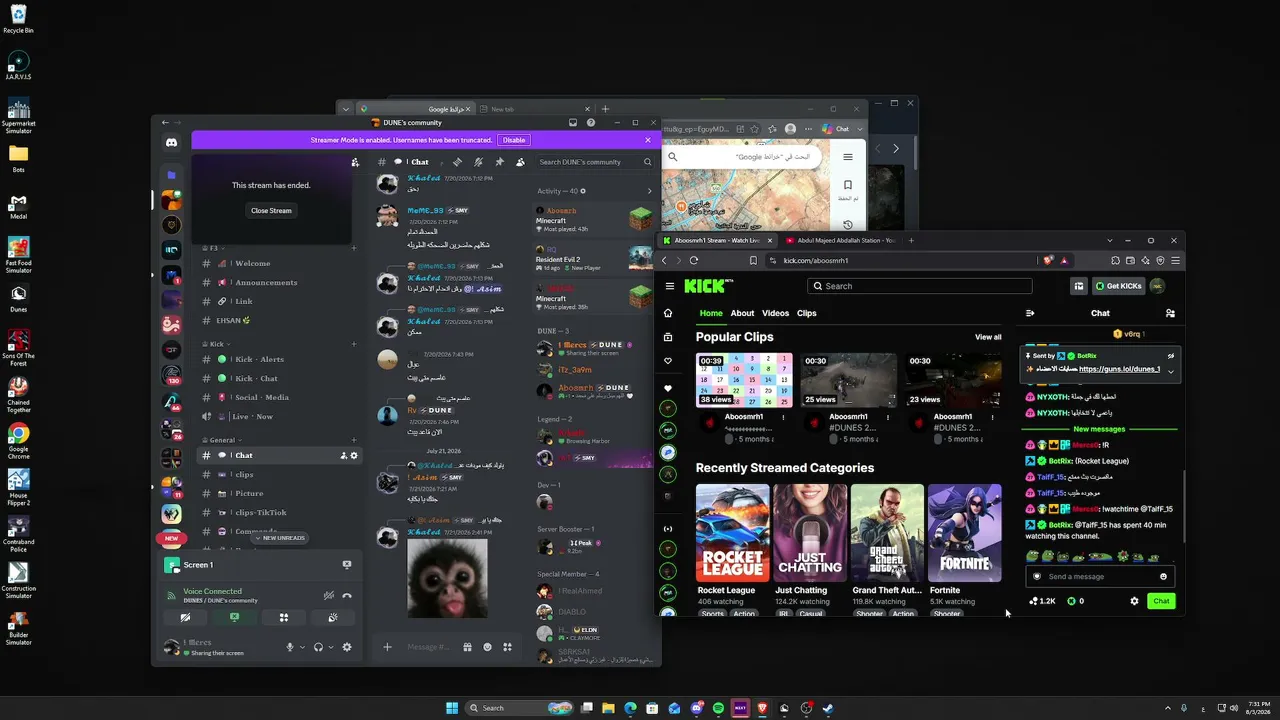Image resolution: width=1280 pixels, height=720 pixels.
Task: Switch to the About tab on Kick
Action: (x=742, y=313)
